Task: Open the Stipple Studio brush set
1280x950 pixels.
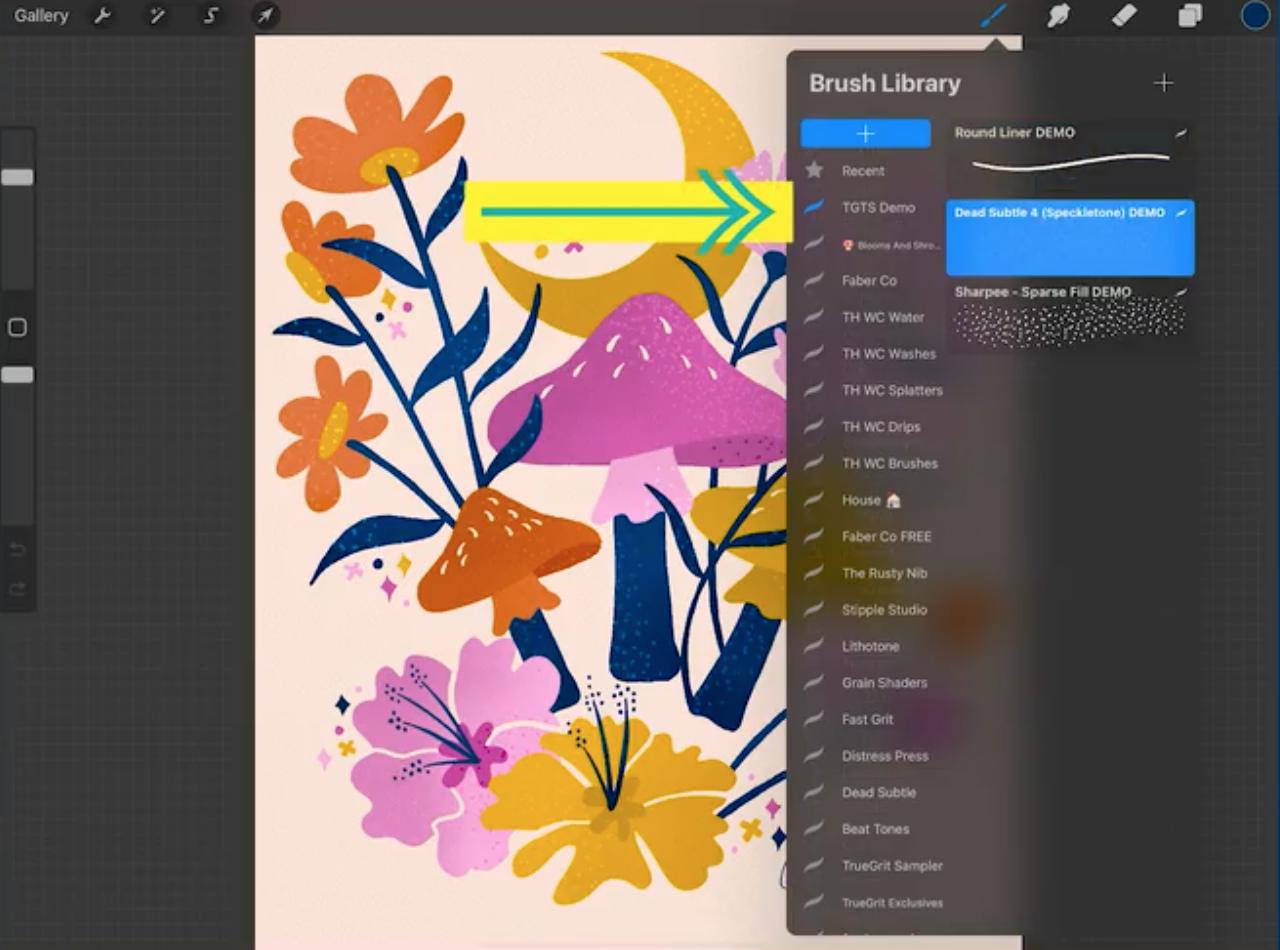Action: pos(884,610)
